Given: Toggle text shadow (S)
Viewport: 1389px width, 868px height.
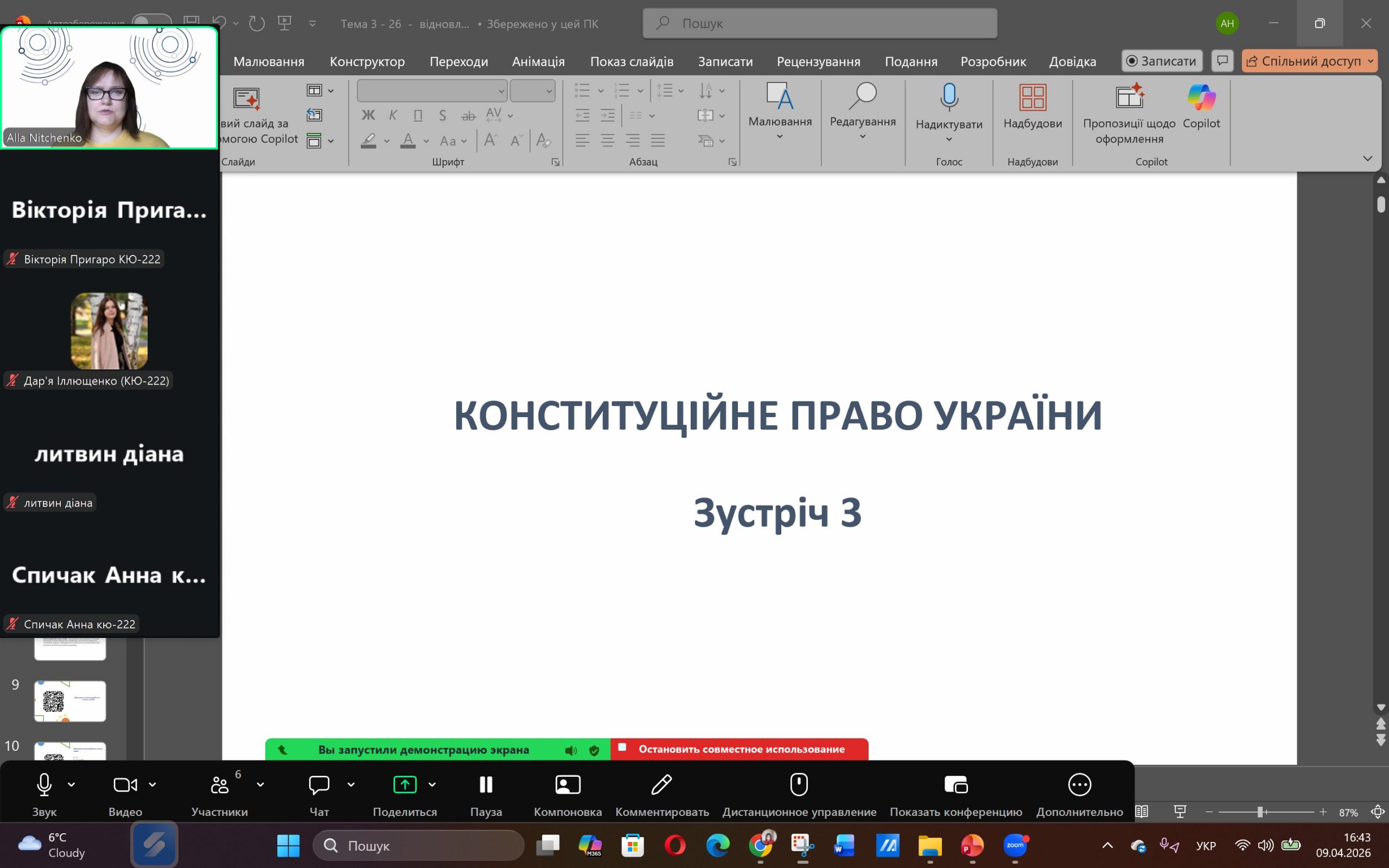Looking at the screenshot, I should pyautogui.click(x=443, y=116).
